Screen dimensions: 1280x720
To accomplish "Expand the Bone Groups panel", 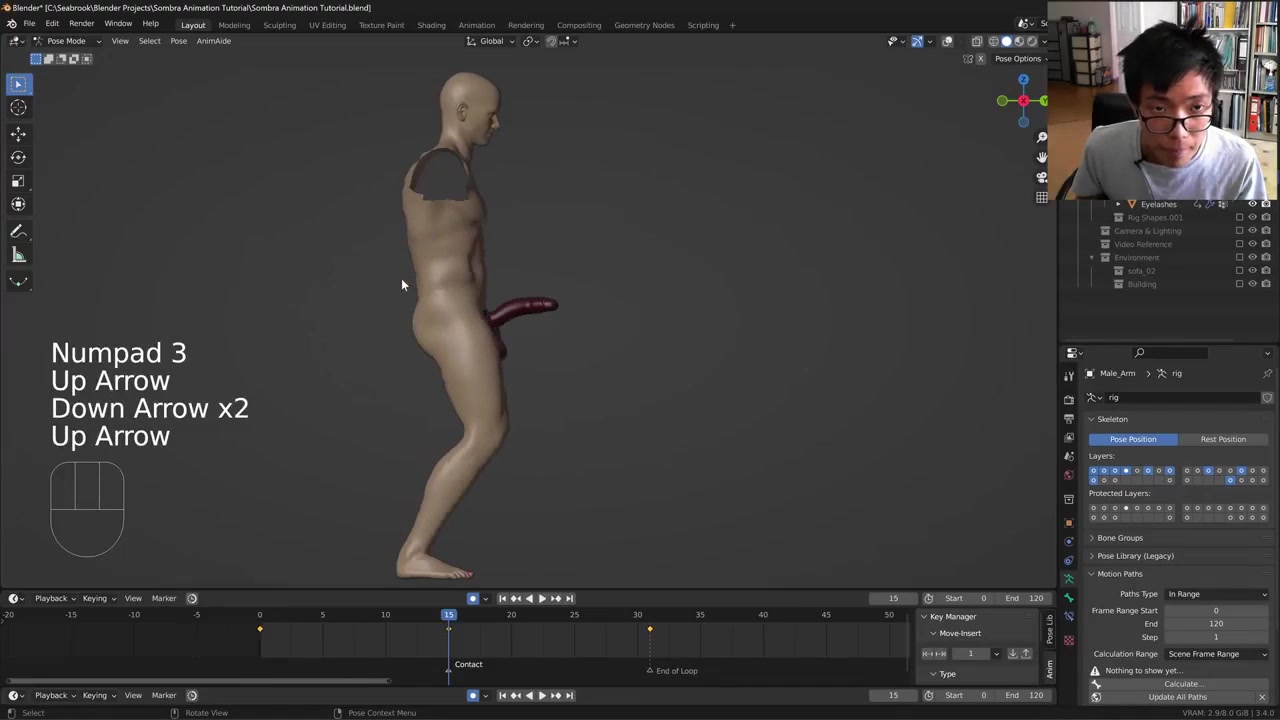I will click(1119, 538).
